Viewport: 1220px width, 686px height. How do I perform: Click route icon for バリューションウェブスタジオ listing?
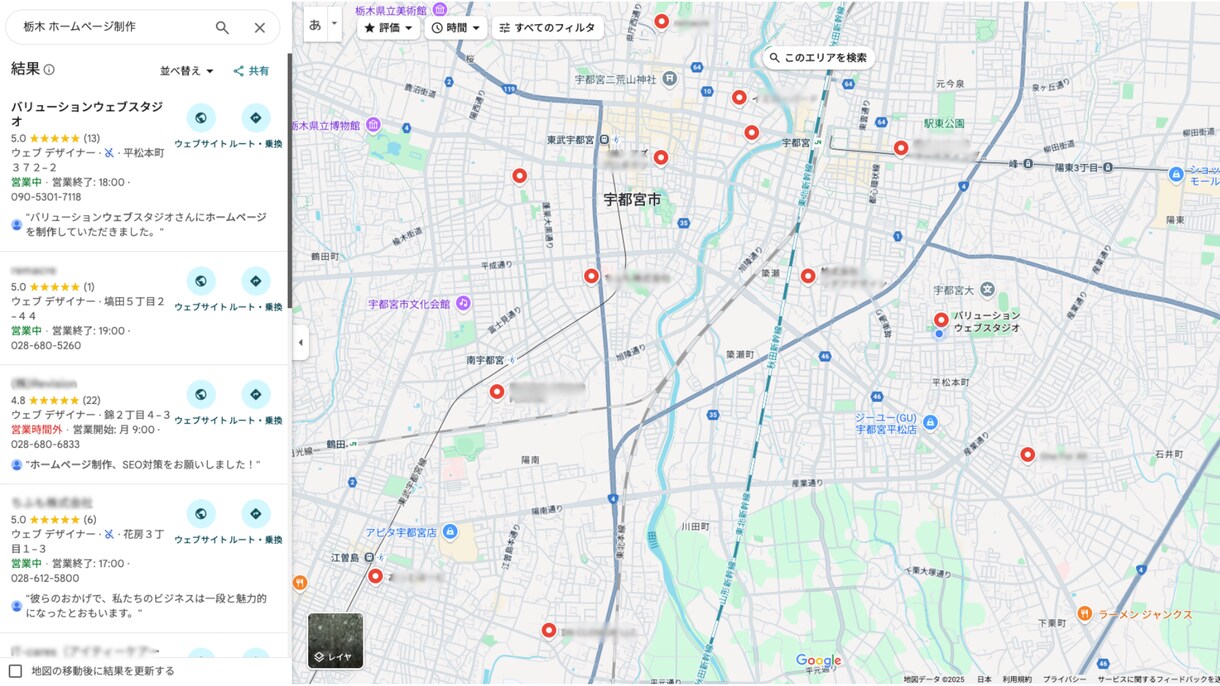tap(256, 118)
